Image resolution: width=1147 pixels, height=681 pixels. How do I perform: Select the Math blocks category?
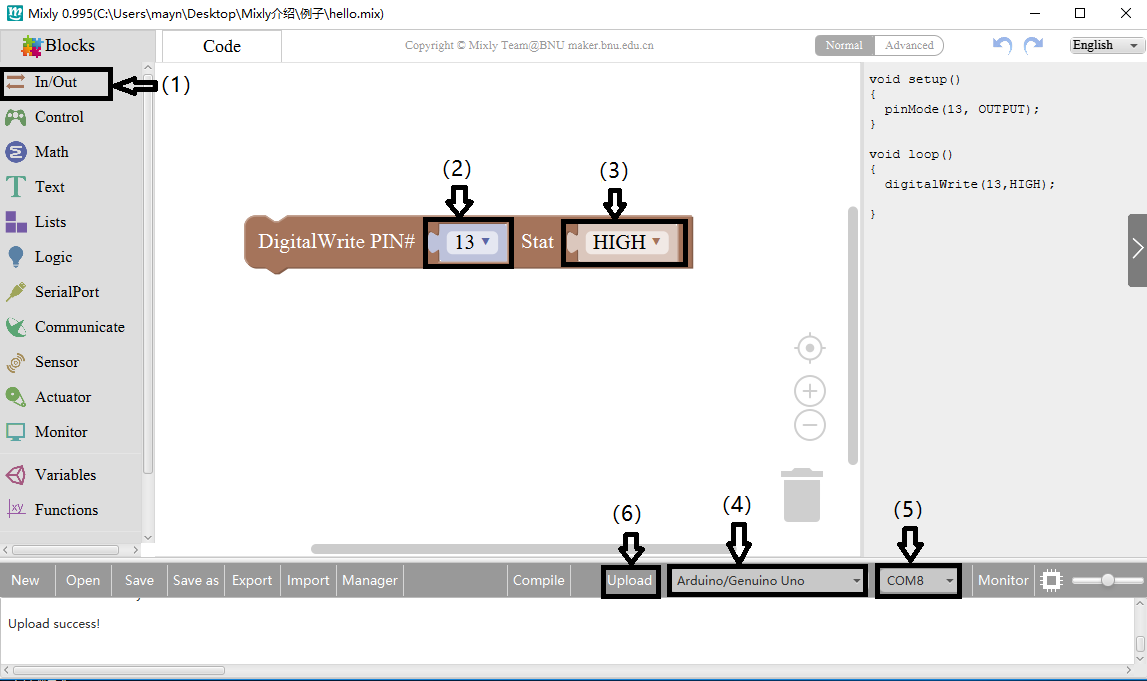coord(52,151)
